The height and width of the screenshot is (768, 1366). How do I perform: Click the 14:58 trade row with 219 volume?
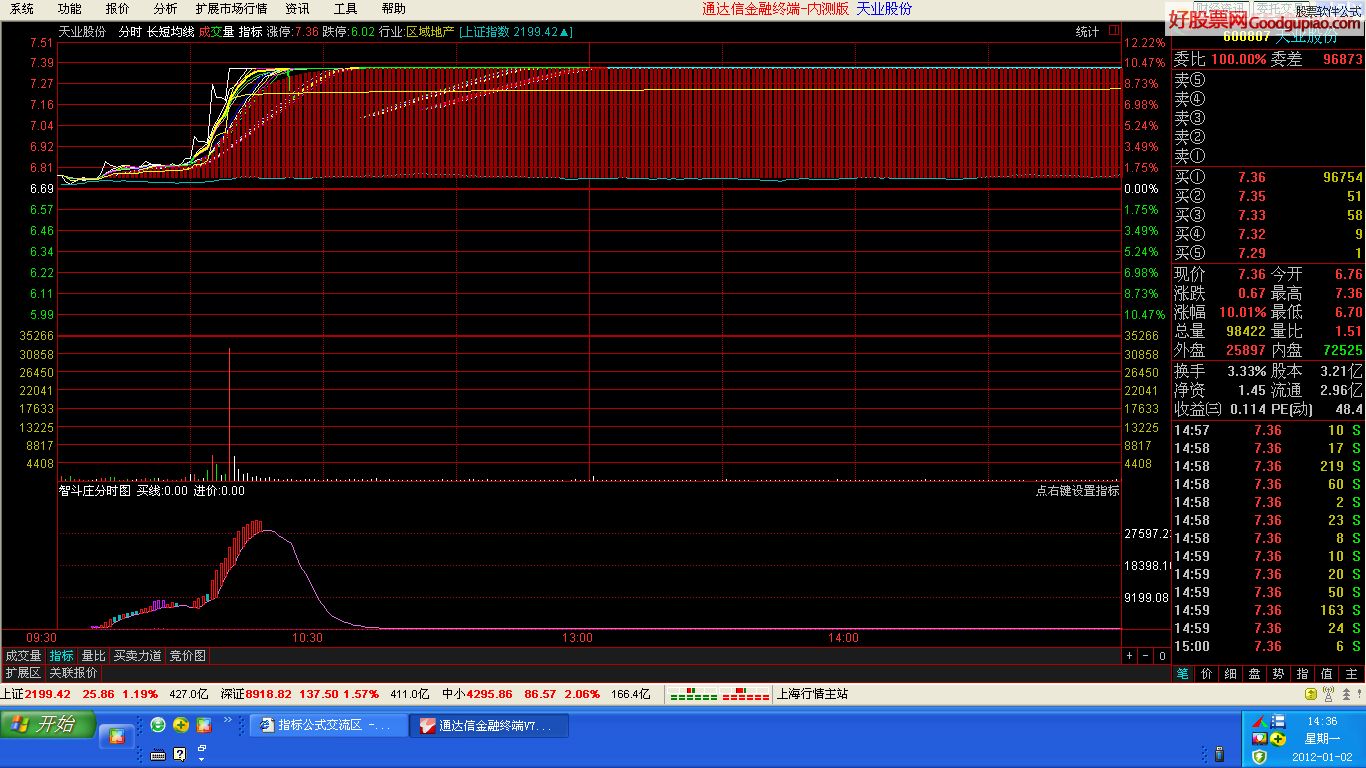tap(1268, 466)
